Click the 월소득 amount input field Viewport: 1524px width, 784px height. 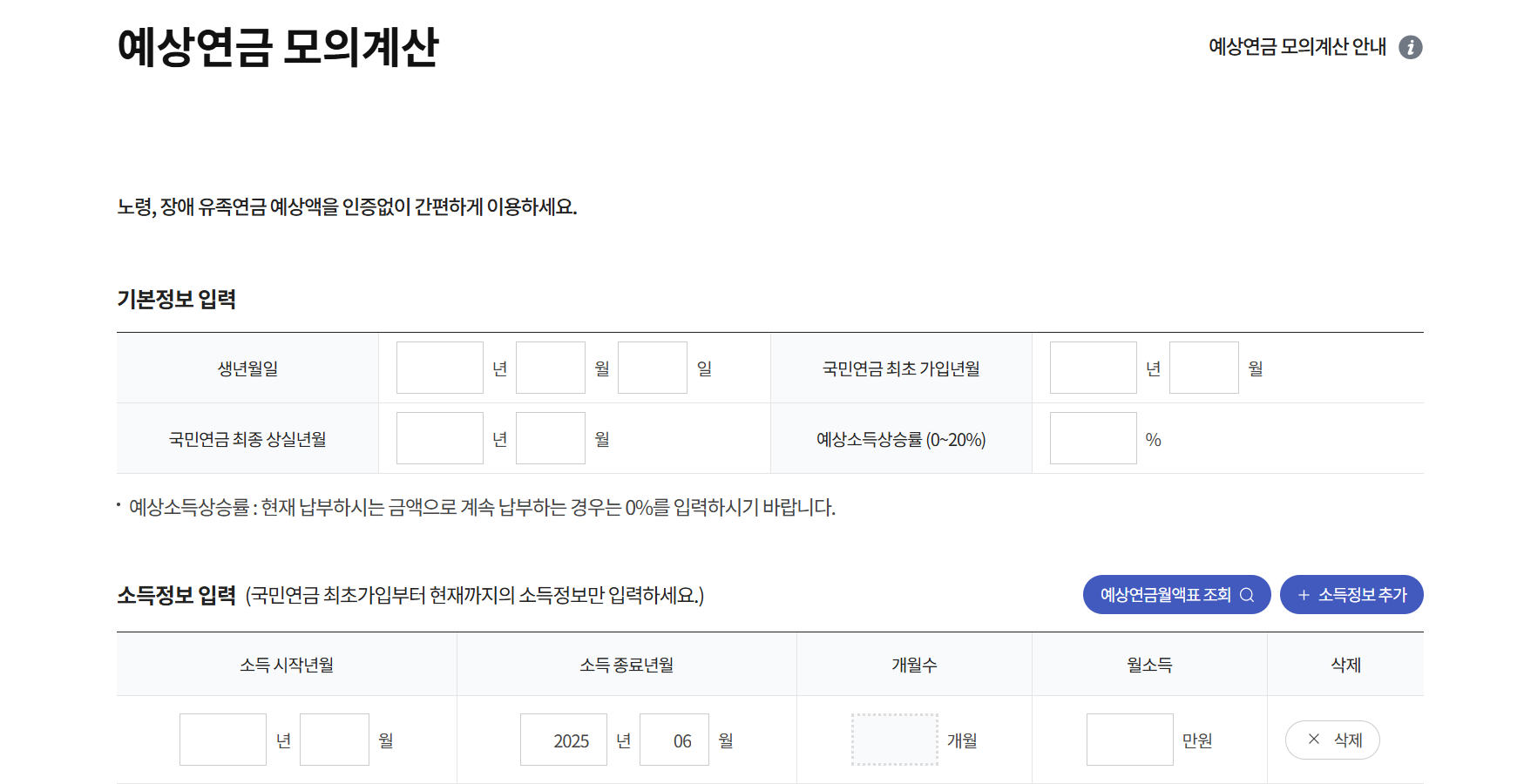[x=1129, y=739]
